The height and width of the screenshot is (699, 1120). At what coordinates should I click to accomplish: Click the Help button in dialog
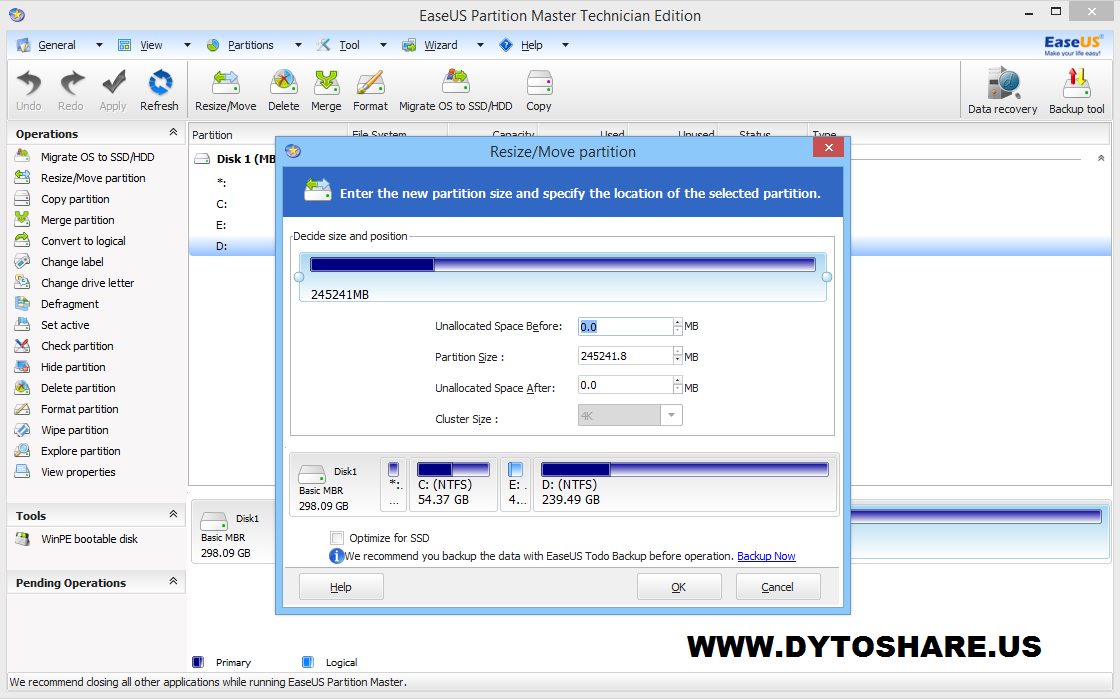(341, 587)
